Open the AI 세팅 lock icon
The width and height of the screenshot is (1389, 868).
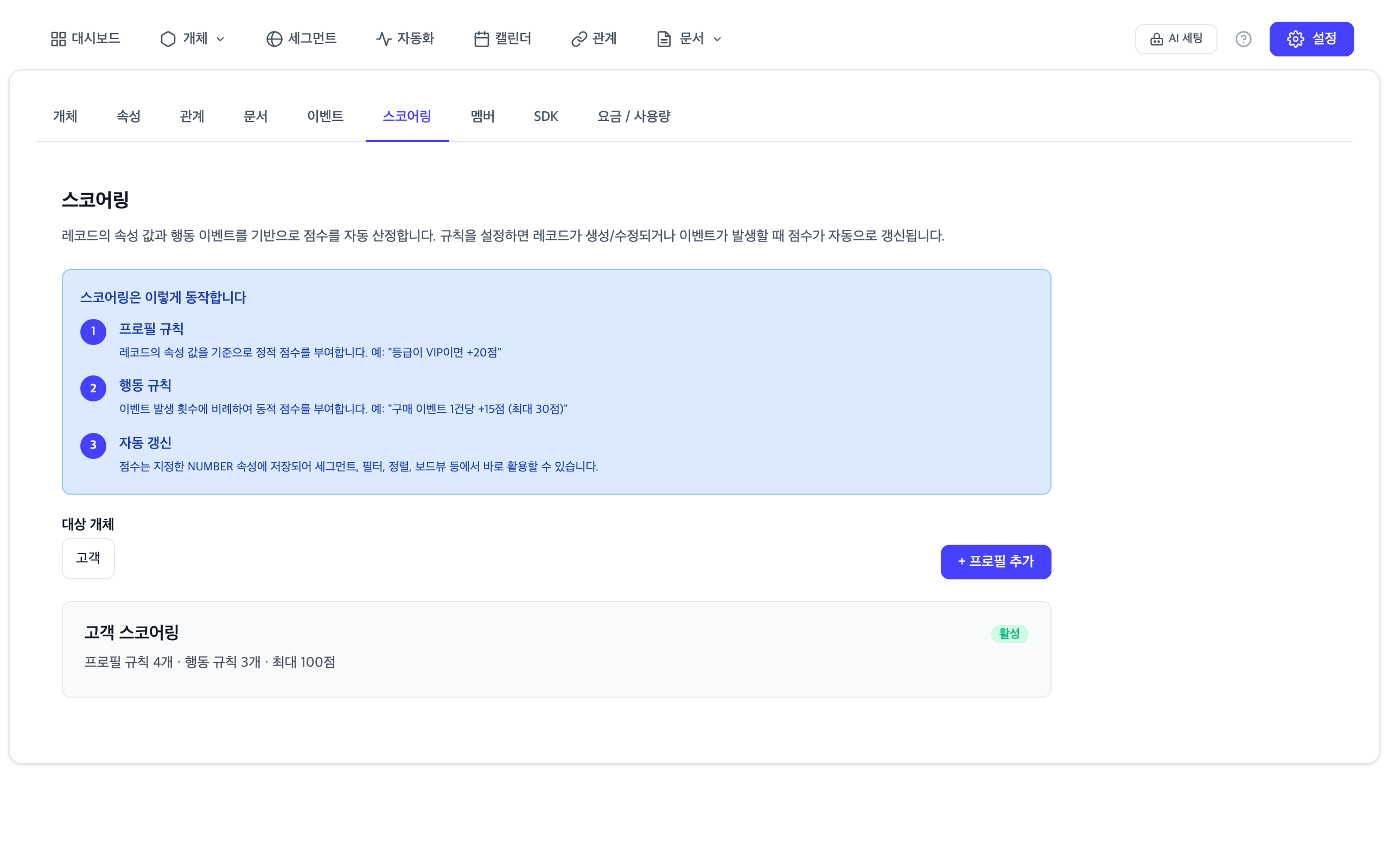pos(1156,39)
